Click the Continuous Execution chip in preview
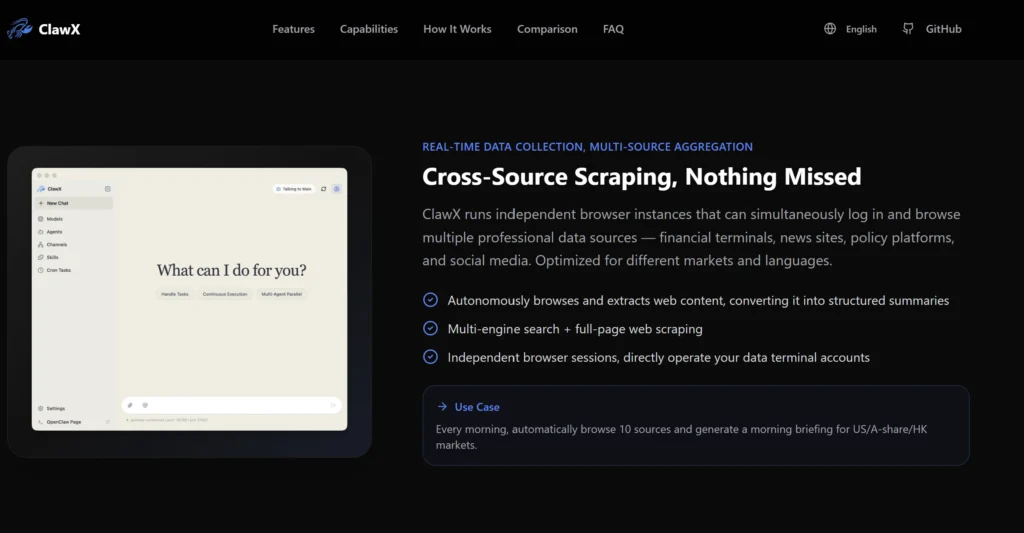 (225, 294)
